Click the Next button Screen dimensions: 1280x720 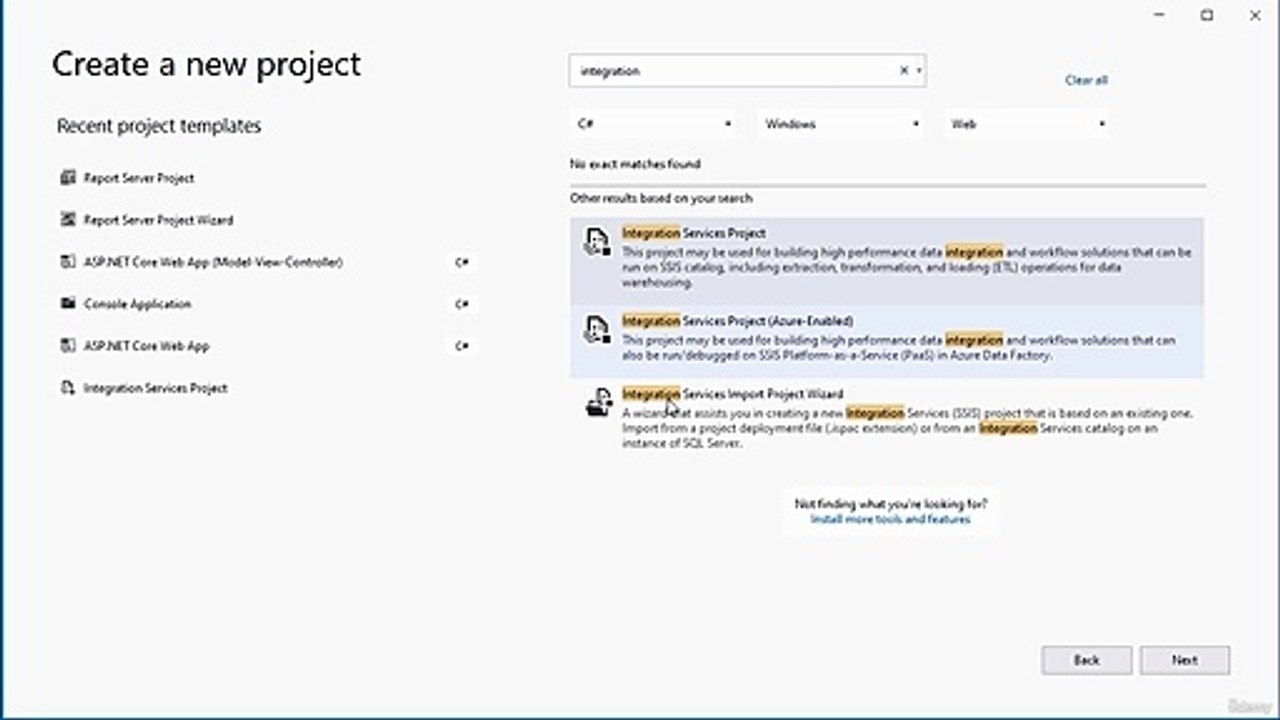[x=1185, y=660]
